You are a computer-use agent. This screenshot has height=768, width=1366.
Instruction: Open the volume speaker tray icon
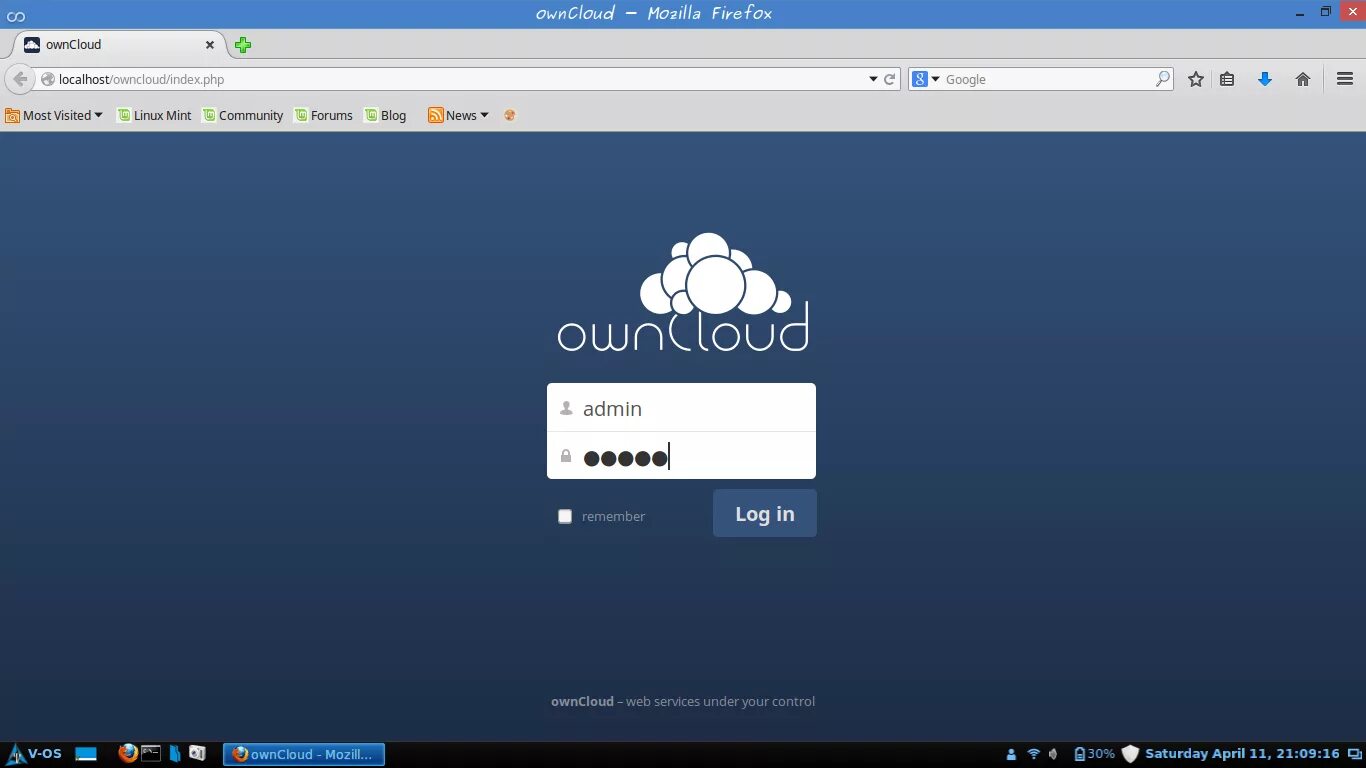click(1053, 754)
